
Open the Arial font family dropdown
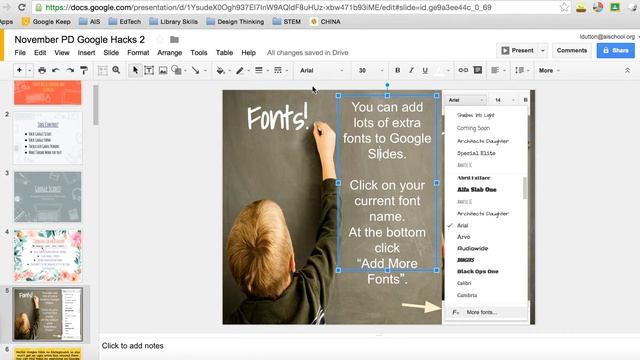(x=322, y=70)
